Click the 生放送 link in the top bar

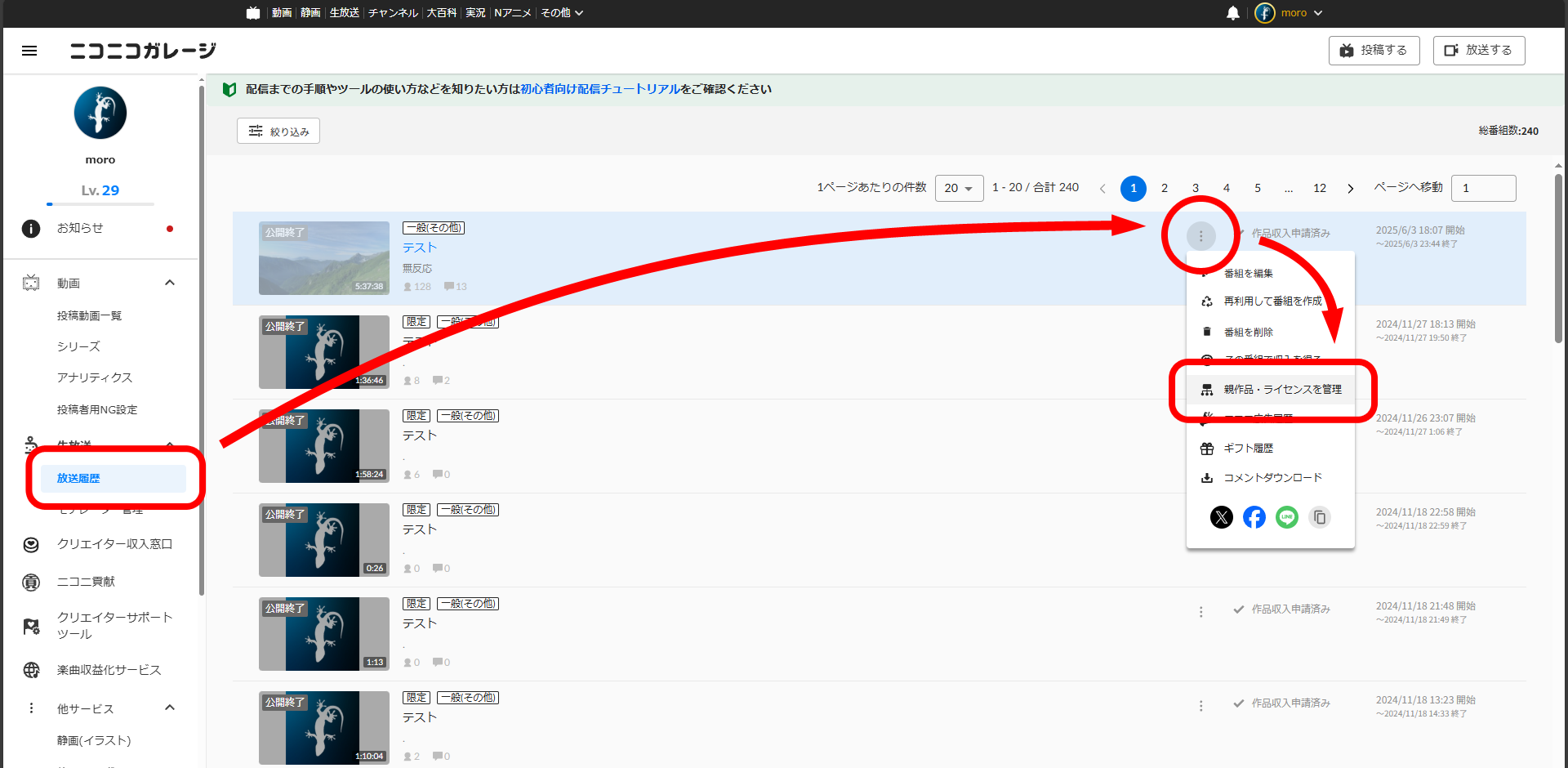[344, 13]
